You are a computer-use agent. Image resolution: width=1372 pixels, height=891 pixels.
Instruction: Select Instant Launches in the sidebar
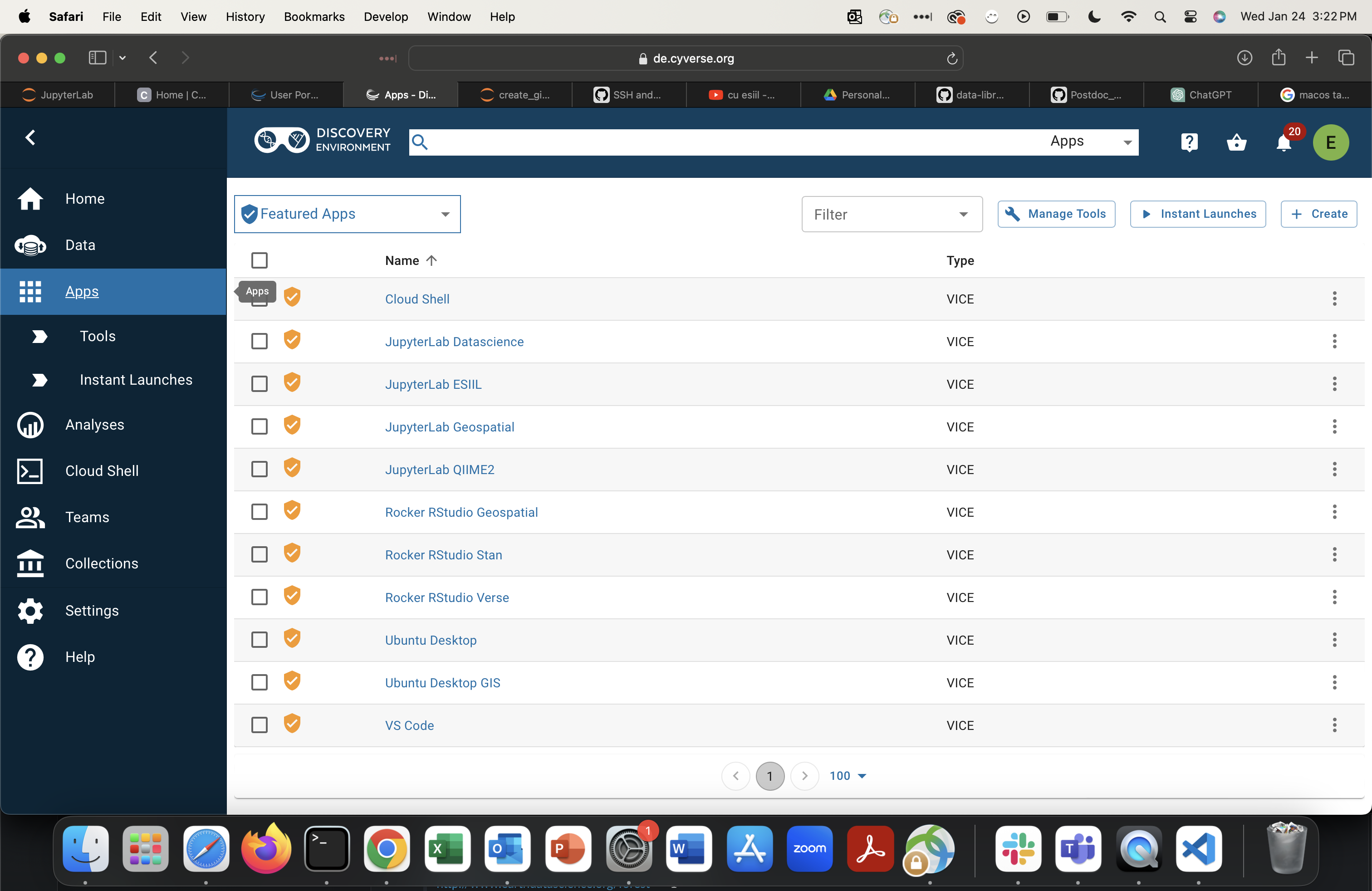click(136, 379)
